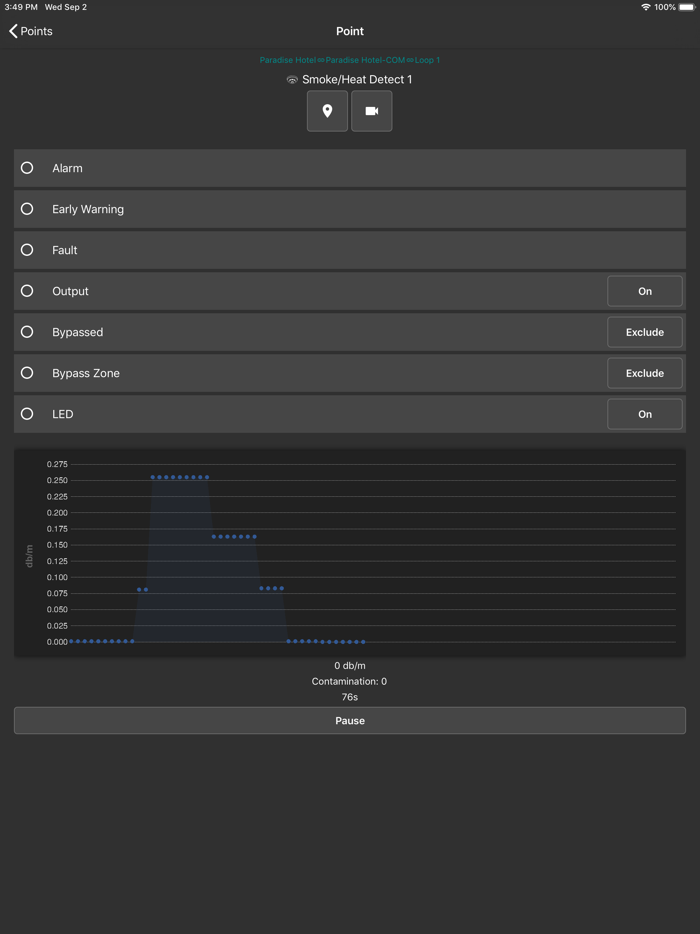Open the video camera button
The image size is (700, 934).
[372, 111]
